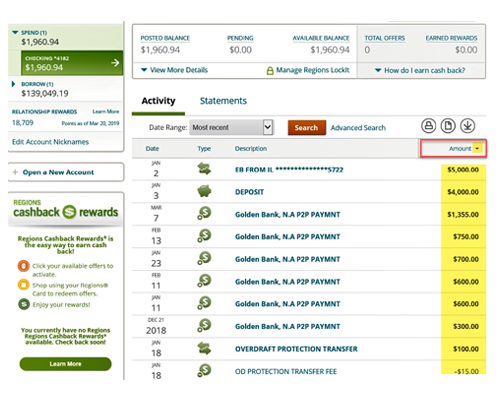Click the PENDING label
Image resolution: width=500 pixels, height=400 pixels.
(x=240, y=38)
